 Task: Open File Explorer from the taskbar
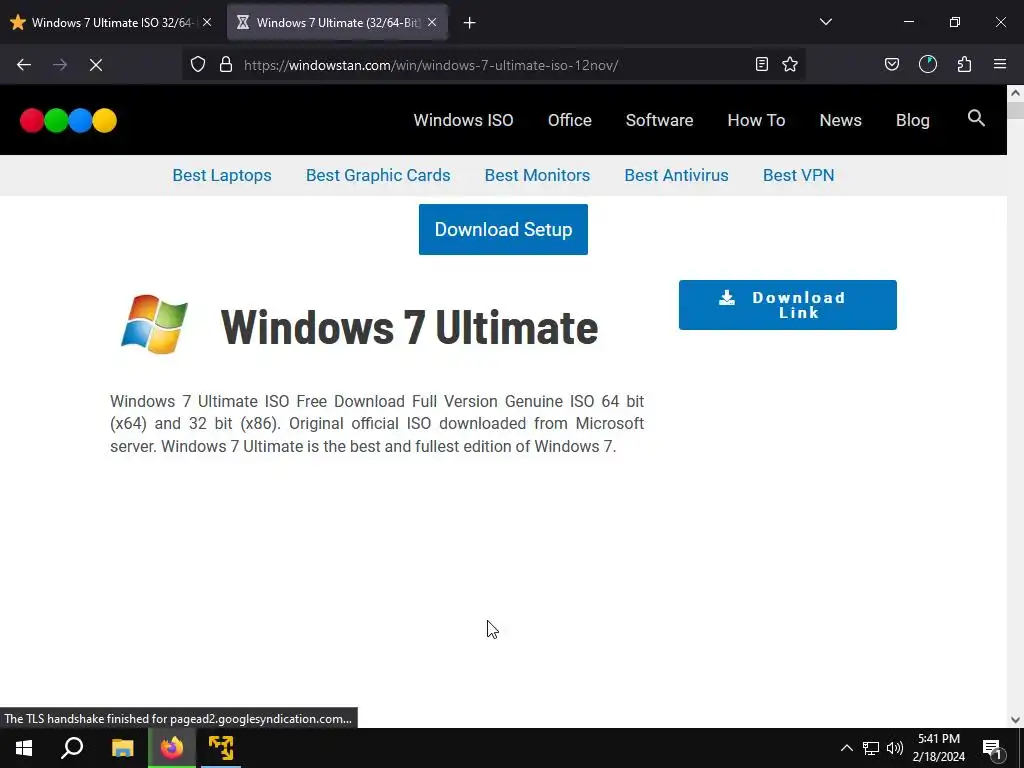[x=122, y=748]
